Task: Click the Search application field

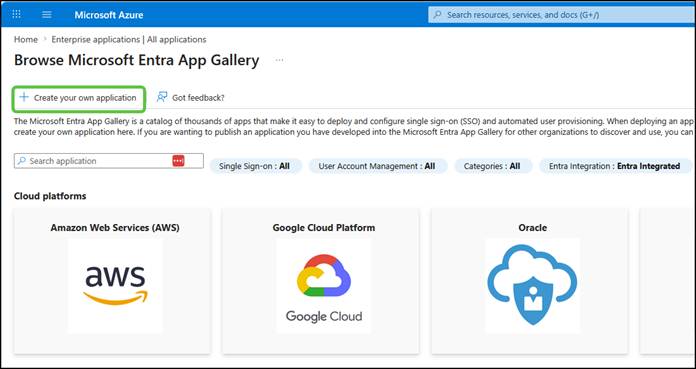Action: 109,161
